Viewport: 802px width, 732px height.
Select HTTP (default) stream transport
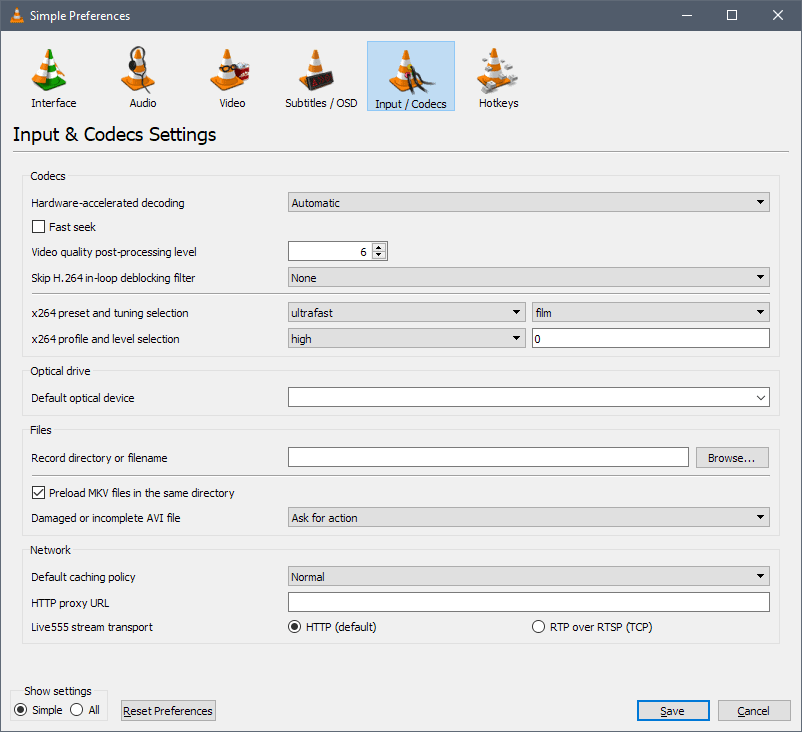coord(295,627)
